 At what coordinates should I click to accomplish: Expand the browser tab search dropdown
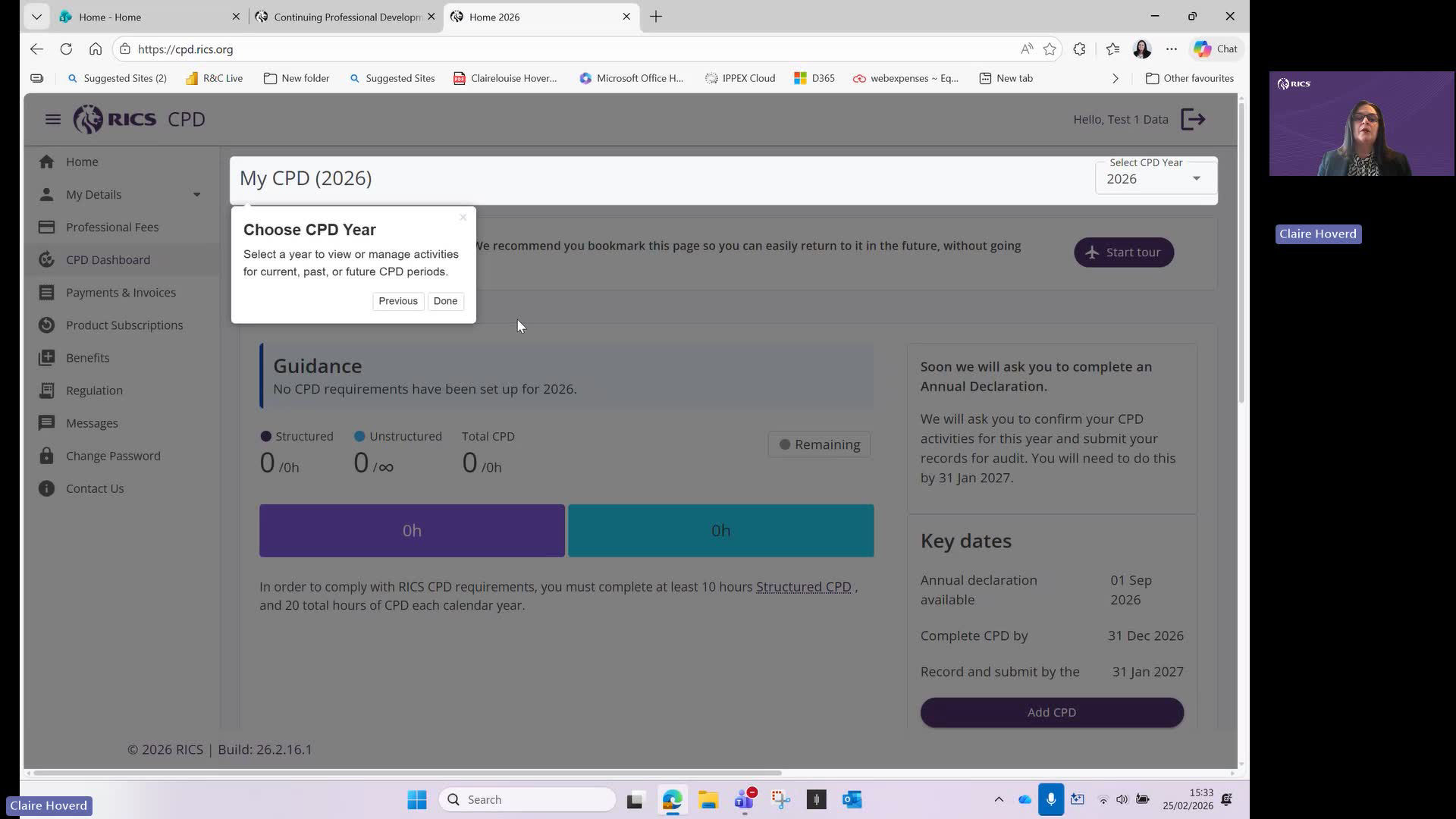click(x=36, y=16)
